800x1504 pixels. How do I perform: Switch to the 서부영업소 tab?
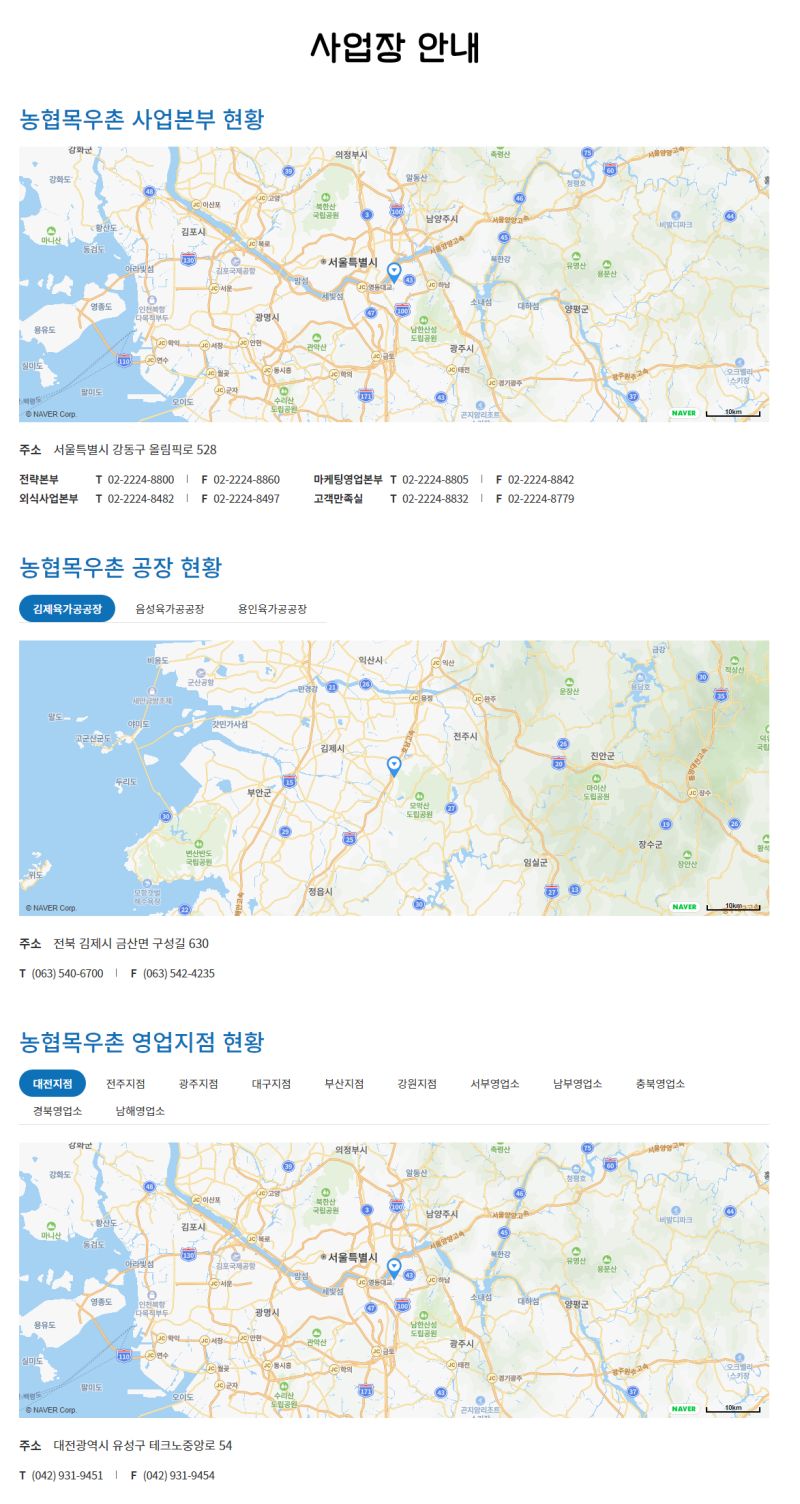point(495,1083)
